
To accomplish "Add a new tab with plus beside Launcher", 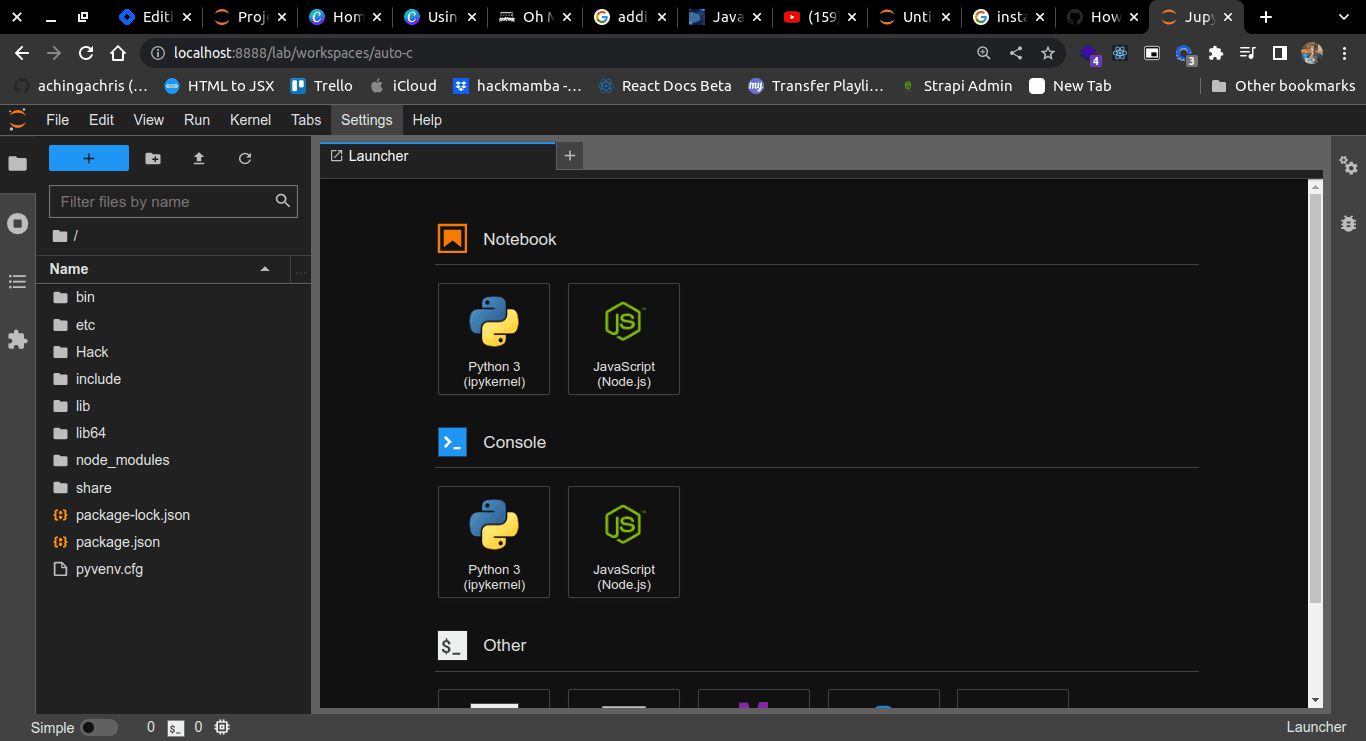I will (x=570, y=156).
